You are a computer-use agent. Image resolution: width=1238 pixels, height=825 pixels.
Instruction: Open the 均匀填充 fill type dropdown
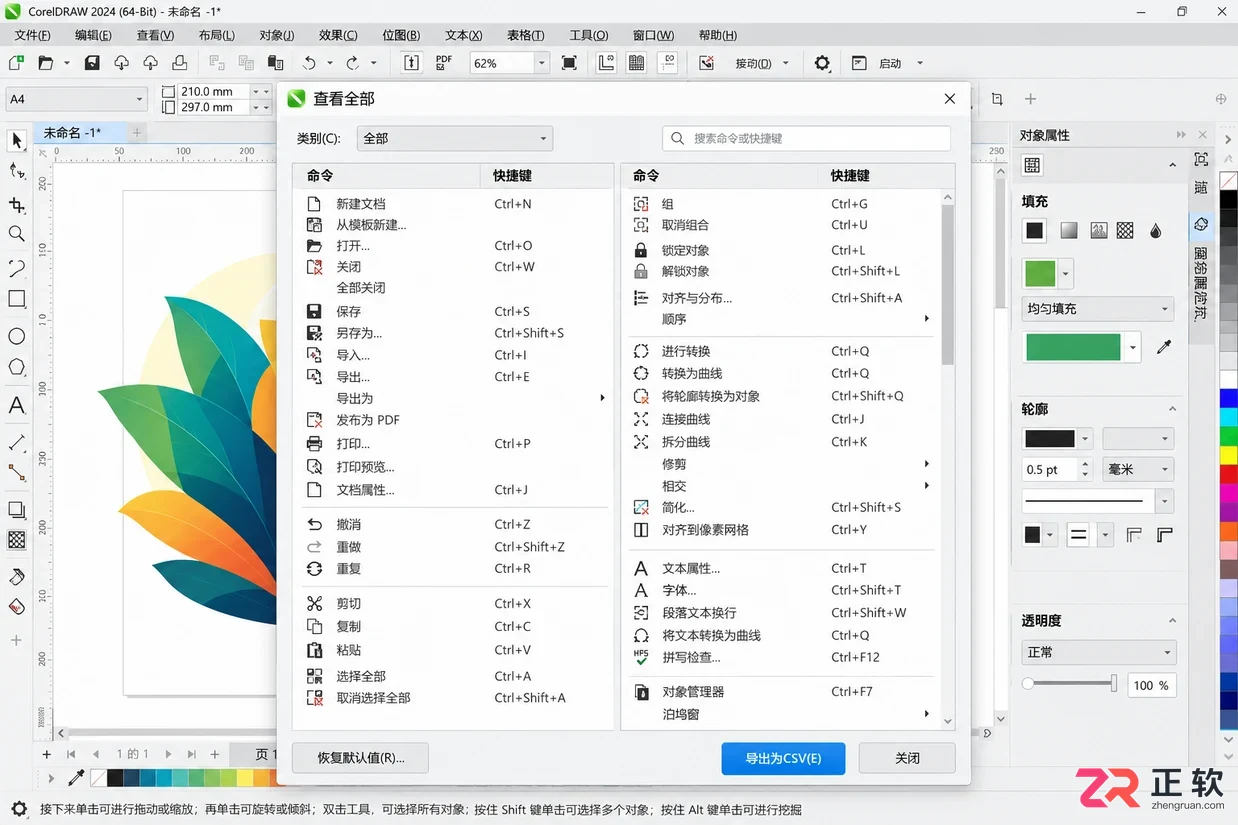(x=1098, y=309)
